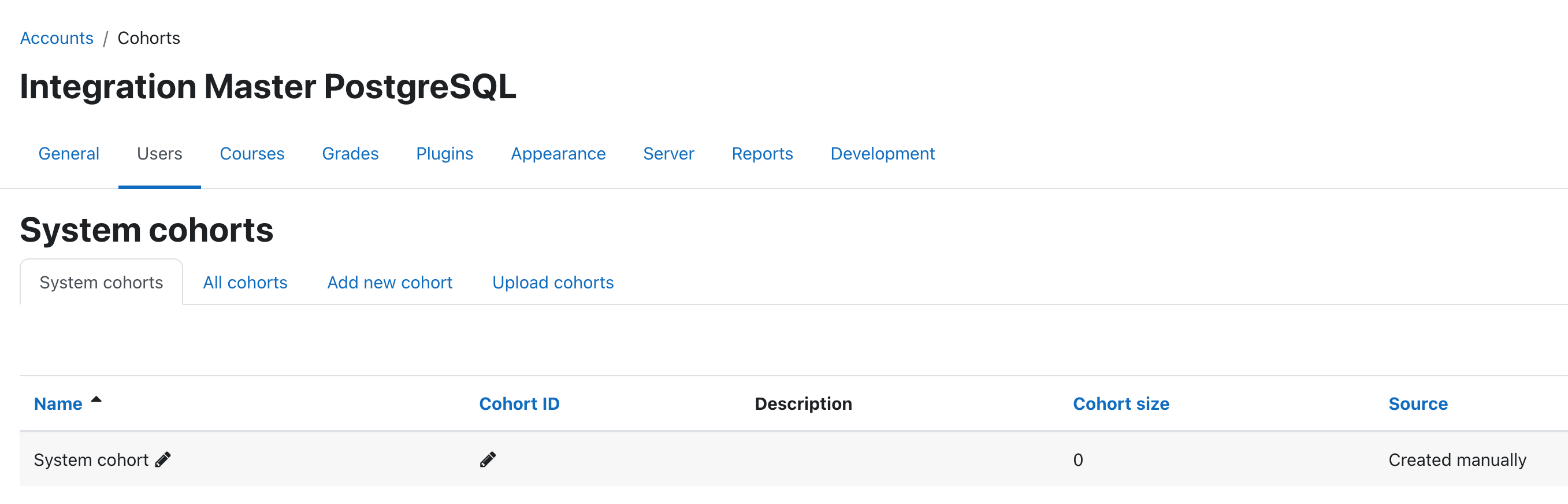The width and height of the screenshot is (1568, 504).
Task: Open the Server admin tab
Action: tap(668, 153)
